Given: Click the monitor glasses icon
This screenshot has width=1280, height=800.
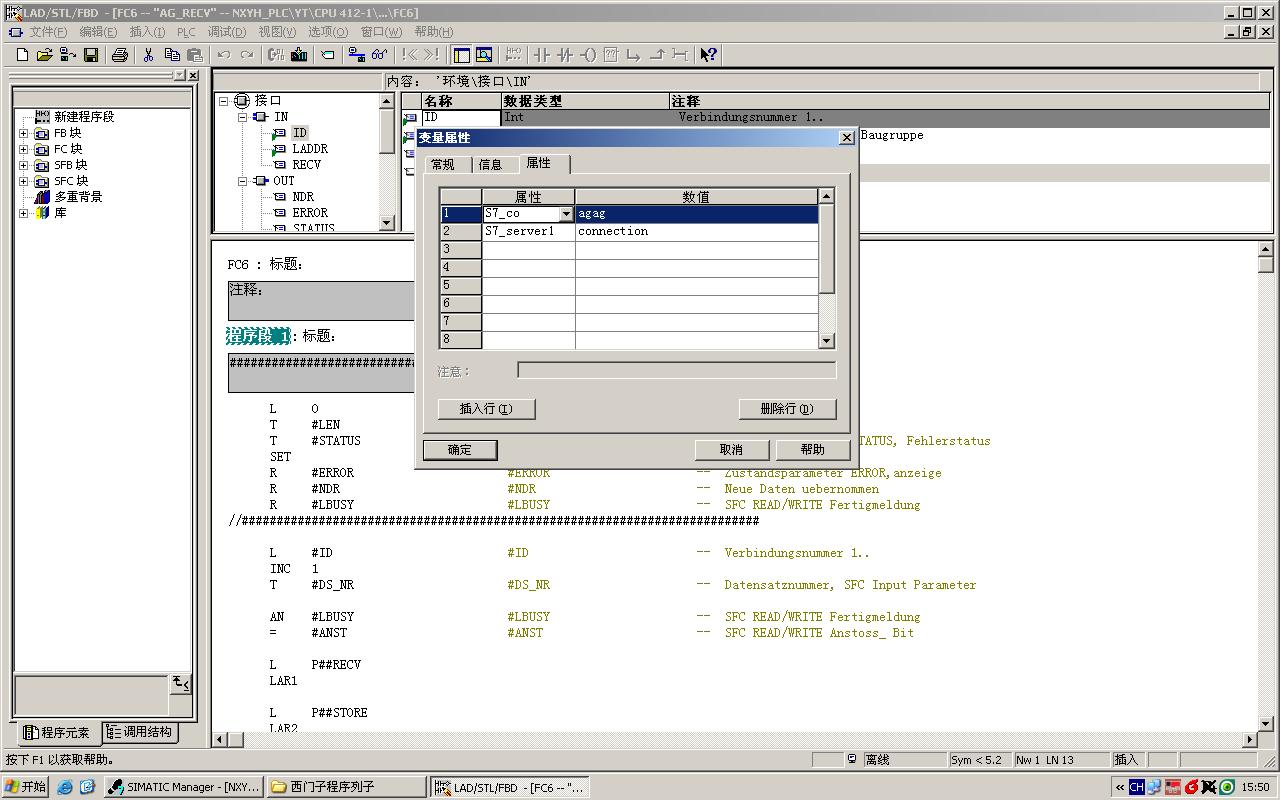Looking at the screenshot, I should [x=379, y=55].
